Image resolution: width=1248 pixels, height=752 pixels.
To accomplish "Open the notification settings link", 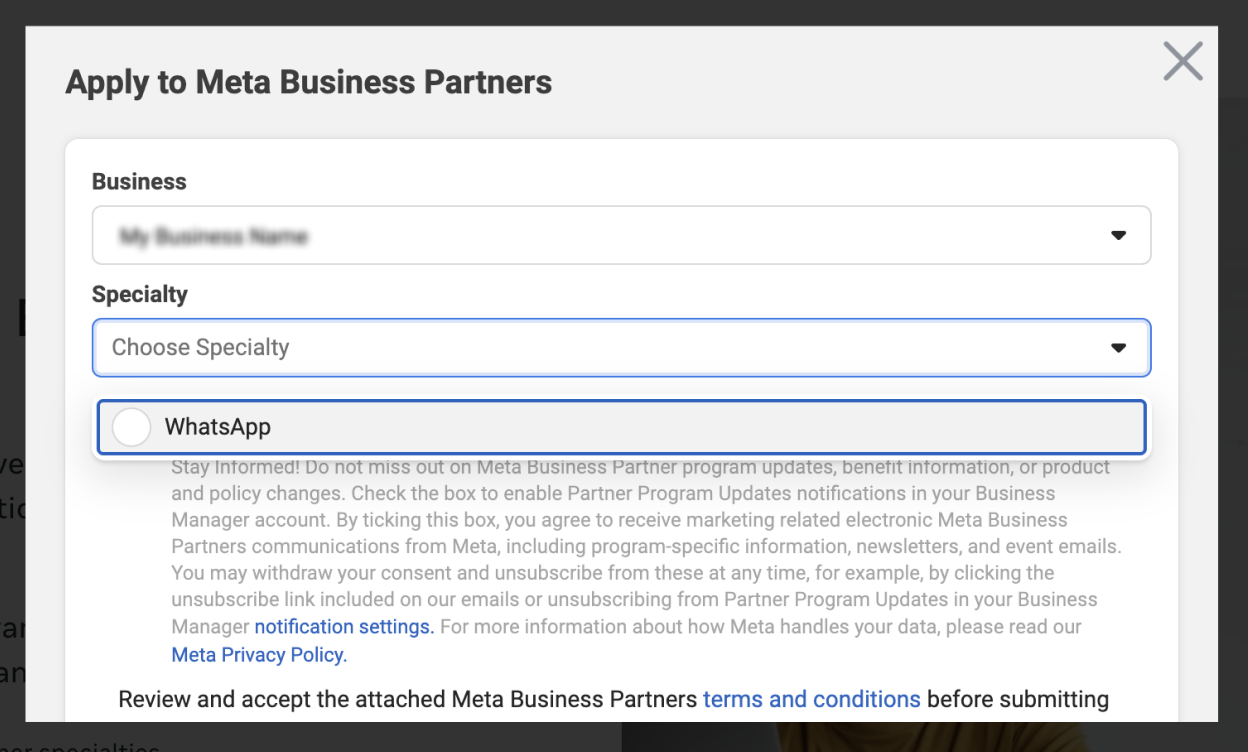I will point(343,627).
